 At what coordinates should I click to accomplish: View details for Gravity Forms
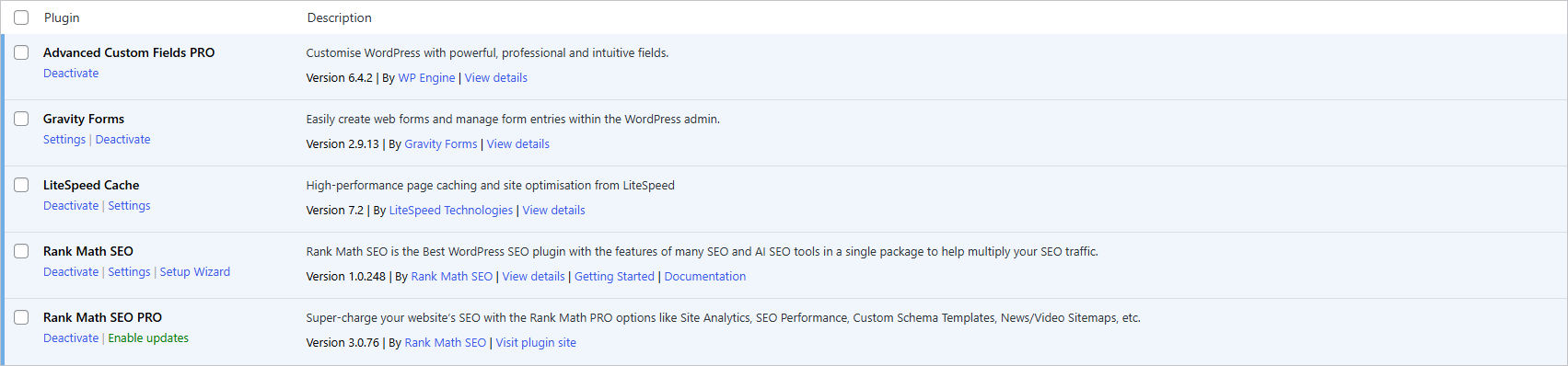pyautogui.click(x=518, y=144)
